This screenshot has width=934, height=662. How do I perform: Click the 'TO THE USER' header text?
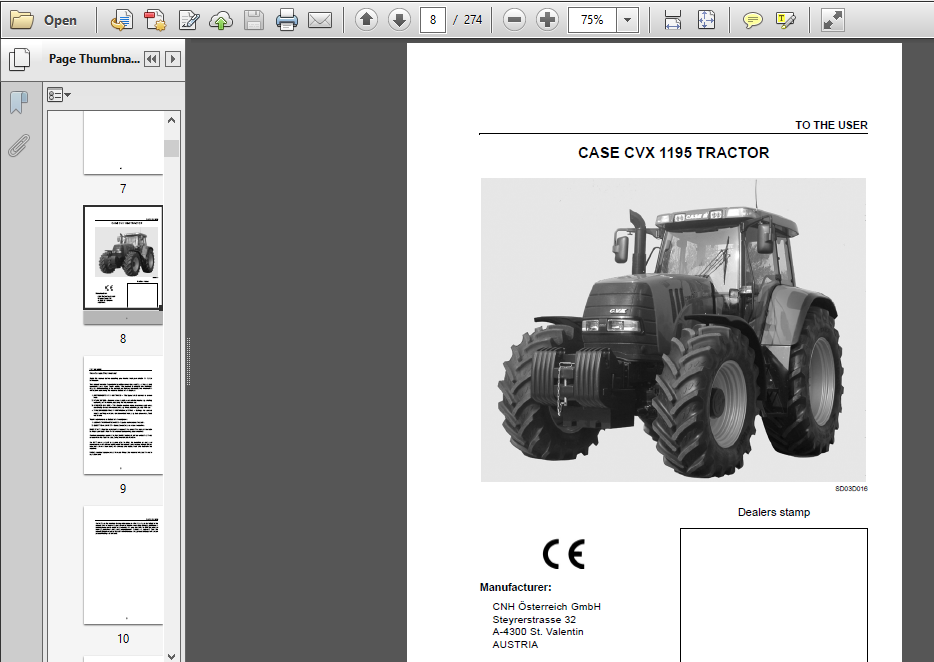click(x=831, y=125)
